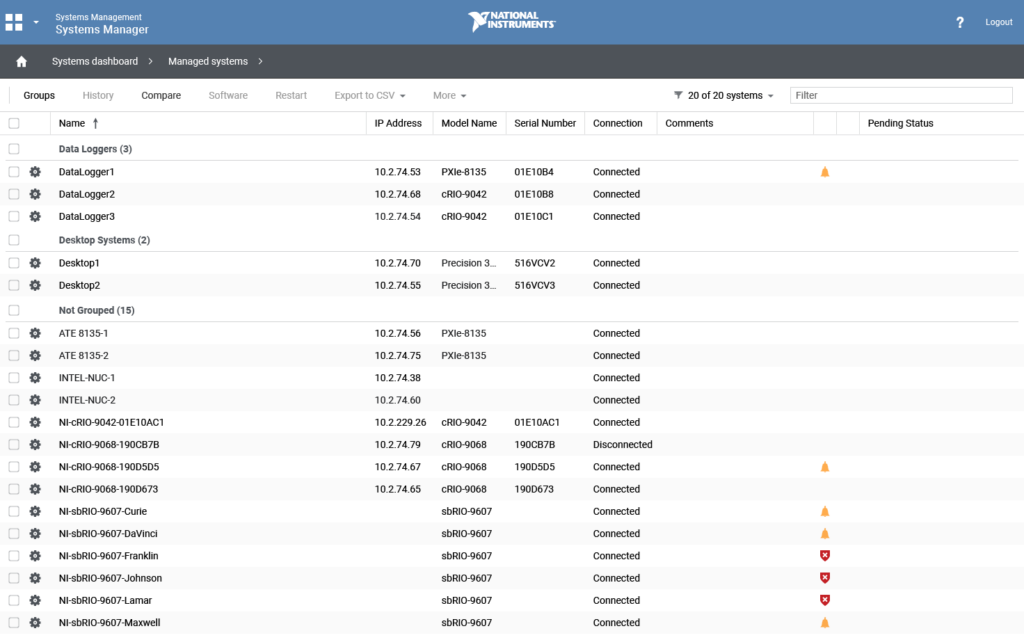
Task: Collapse the Not Grouped (15) group
Action: [x=97, y=310]
